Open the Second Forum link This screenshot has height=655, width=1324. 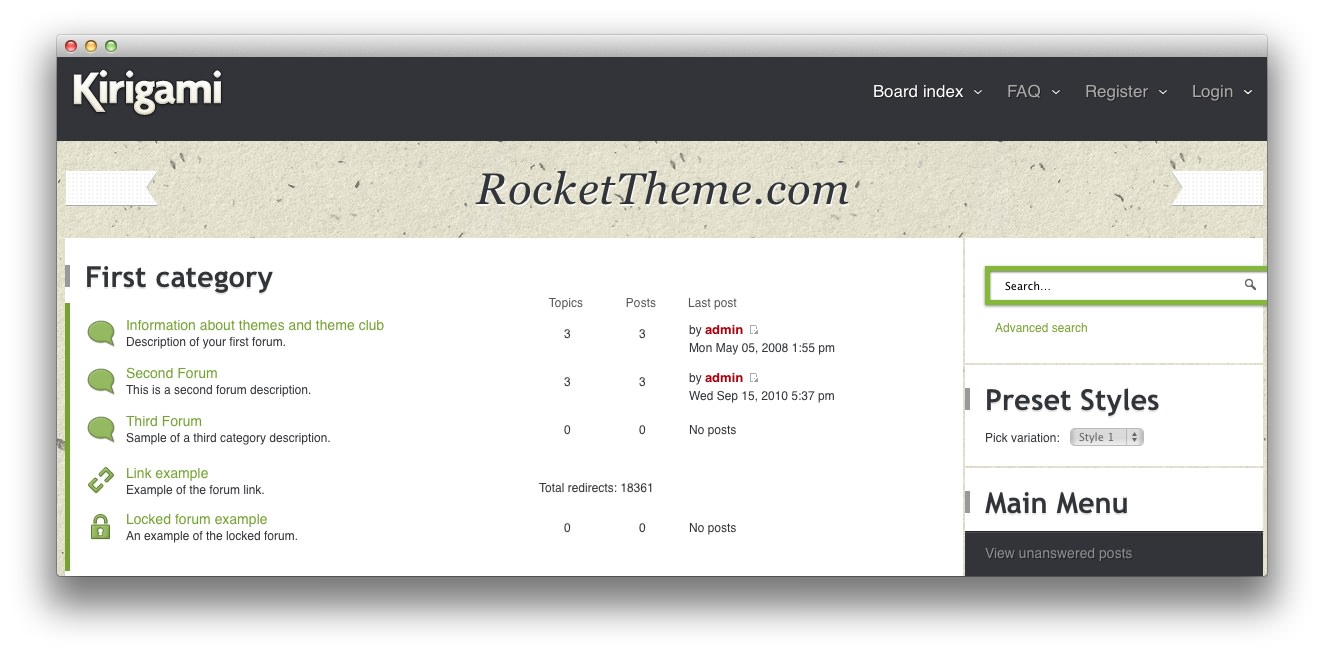172,373
